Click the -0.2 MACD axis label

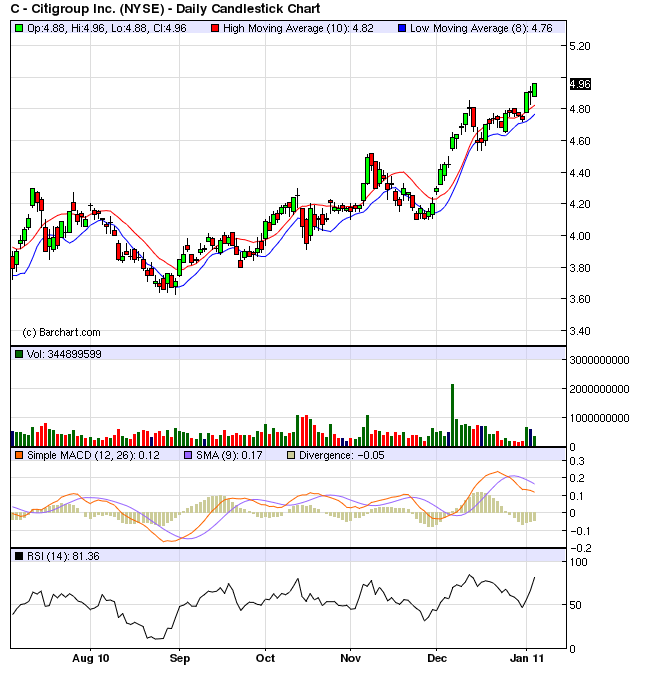point(581,548)
